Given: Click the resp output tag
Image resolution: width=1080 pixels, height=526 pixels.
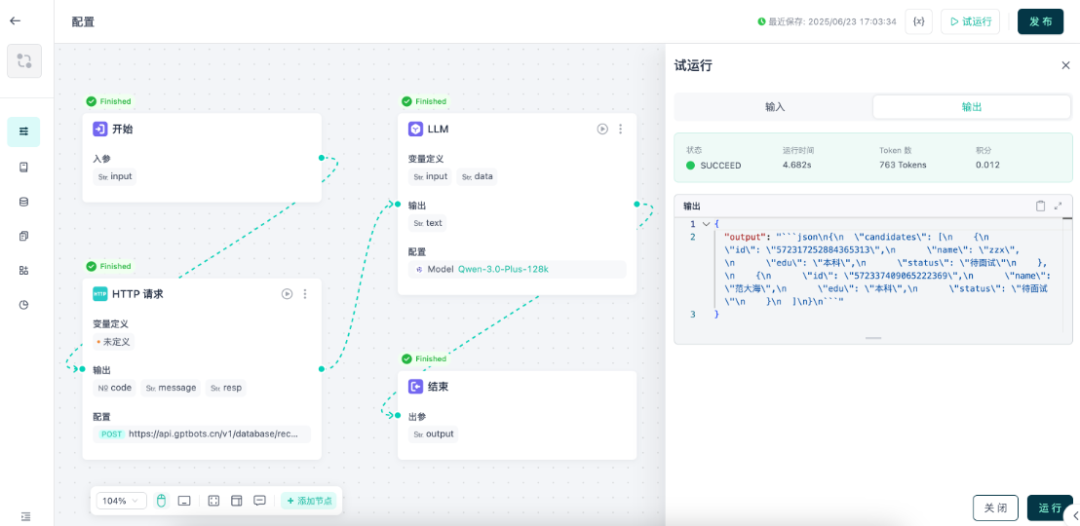Looking at the screenshot, I should tap(227, 388).
